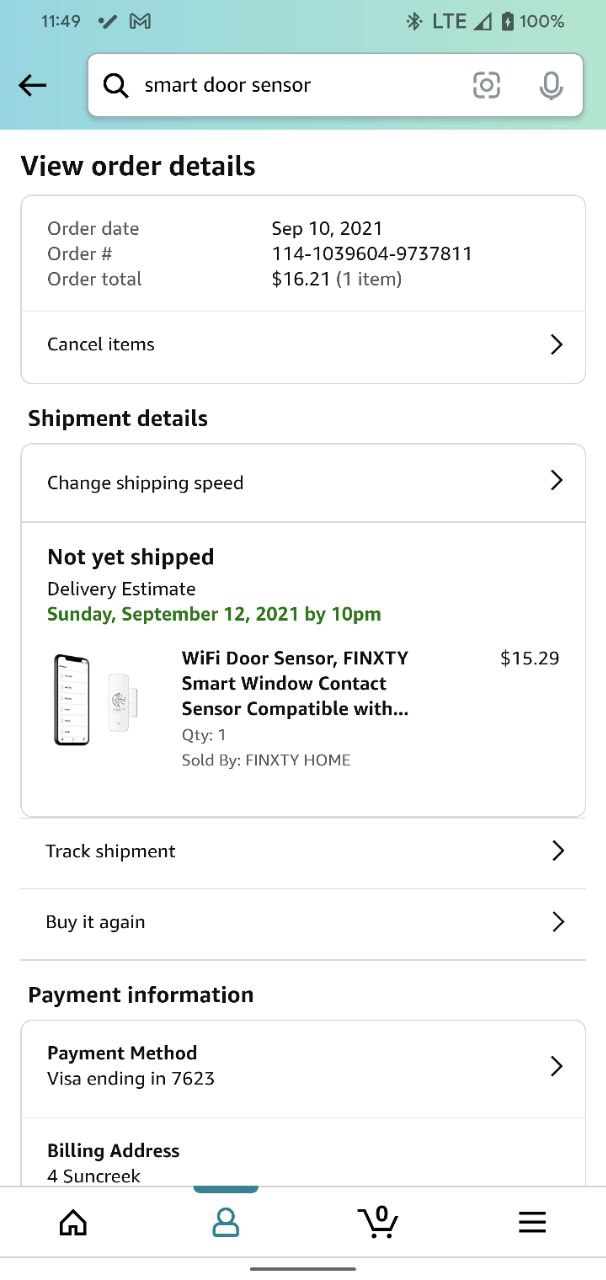The image size is (606, 1280).
Task: Open the WiFi Door Sensor product title
Action: point(295,684)
